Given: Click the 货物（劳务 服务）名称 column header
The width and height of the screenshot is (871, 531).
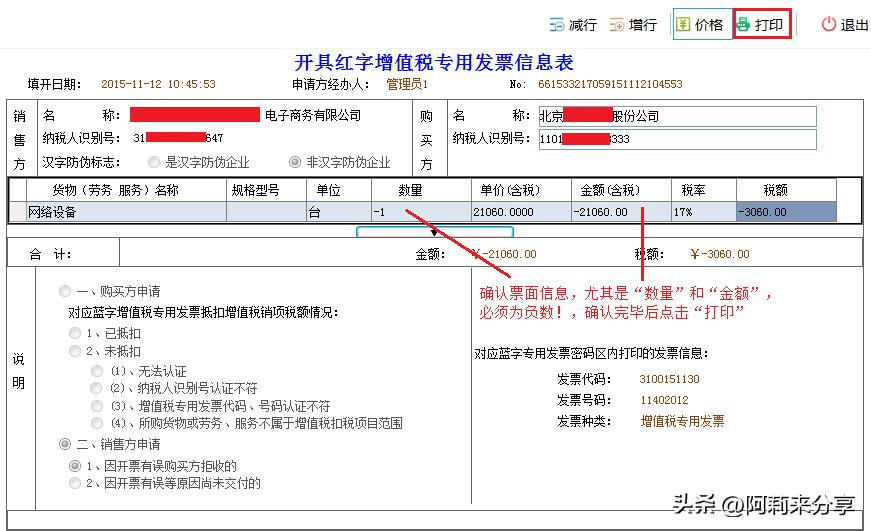Looking at the screenshot, I should (x=126, y=191).
